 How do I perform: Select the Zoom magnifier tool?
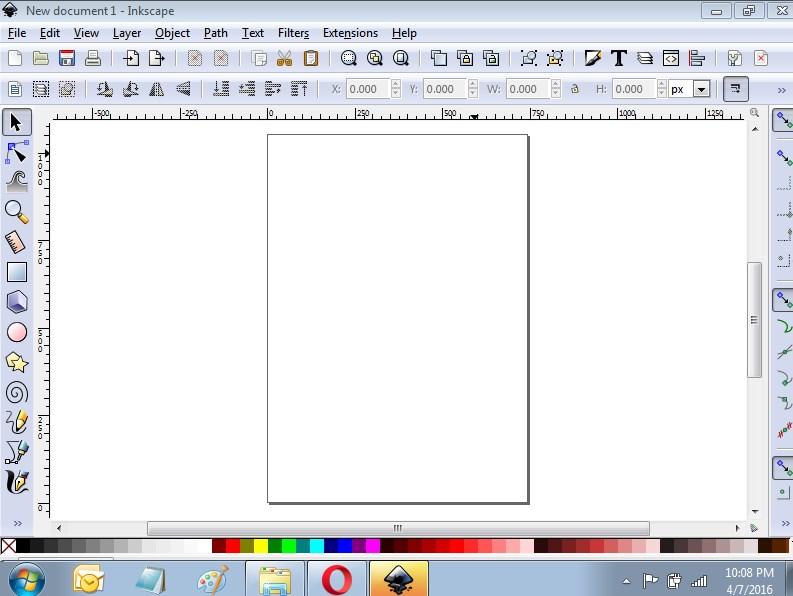pyautogui.click(x=17, y=212)
